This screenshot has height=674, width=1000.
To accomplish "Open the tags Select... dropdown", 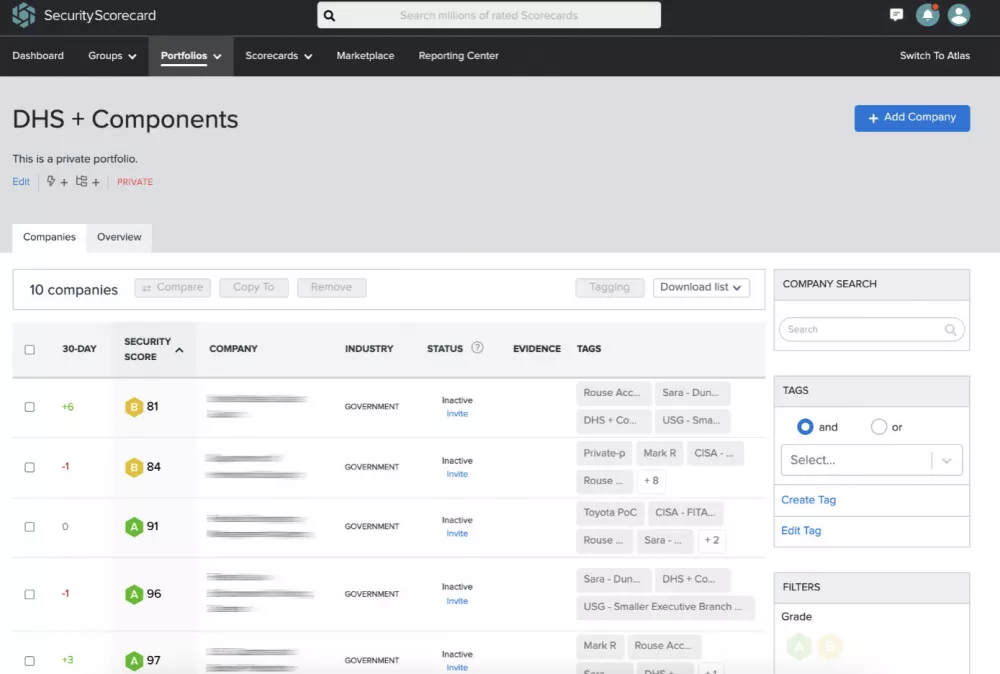I will click(871, 460).
